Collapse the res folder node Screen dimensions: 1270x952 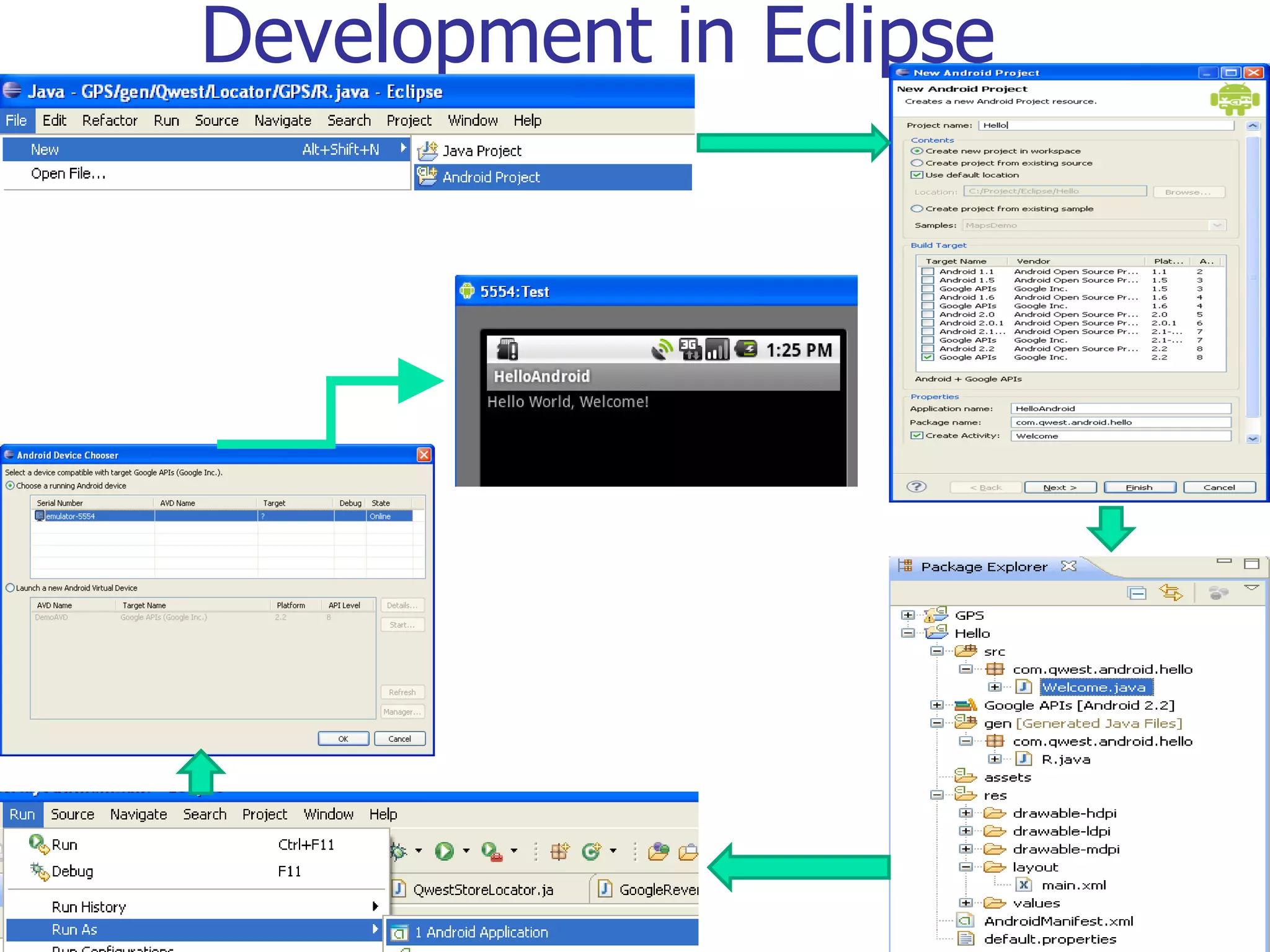coord(937,795)
